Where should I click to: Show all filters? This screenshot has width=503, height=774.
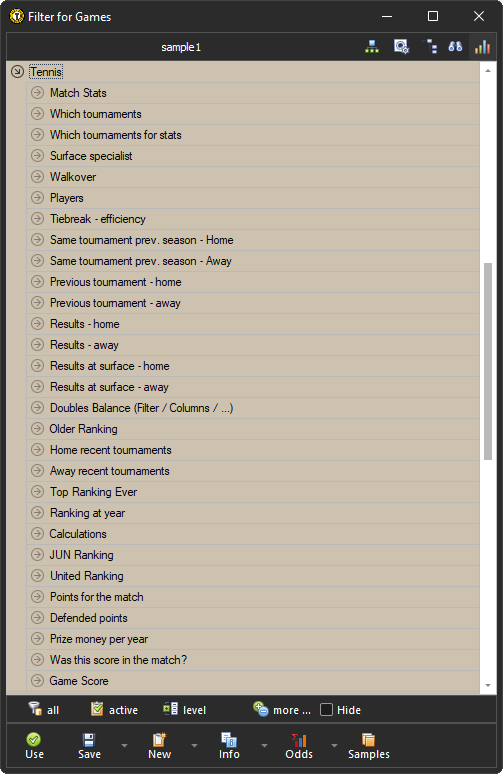pyautogui.click(x=43, y=709)
